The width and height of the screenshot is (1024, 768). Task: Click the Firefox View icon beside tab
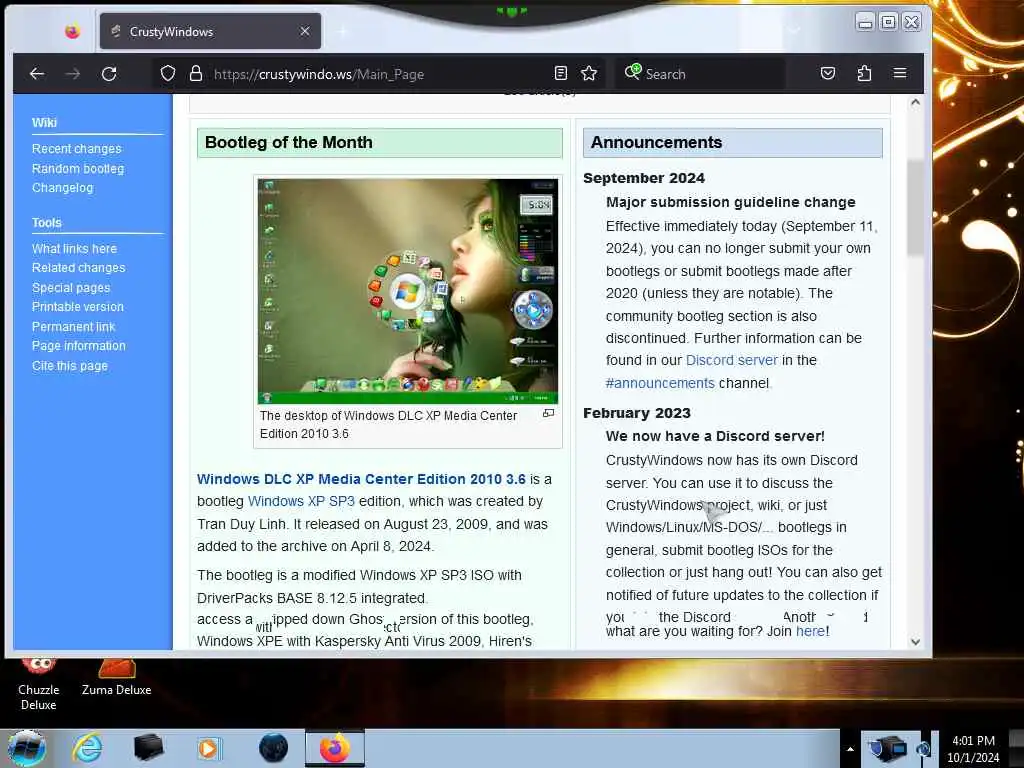click(72, 31)
